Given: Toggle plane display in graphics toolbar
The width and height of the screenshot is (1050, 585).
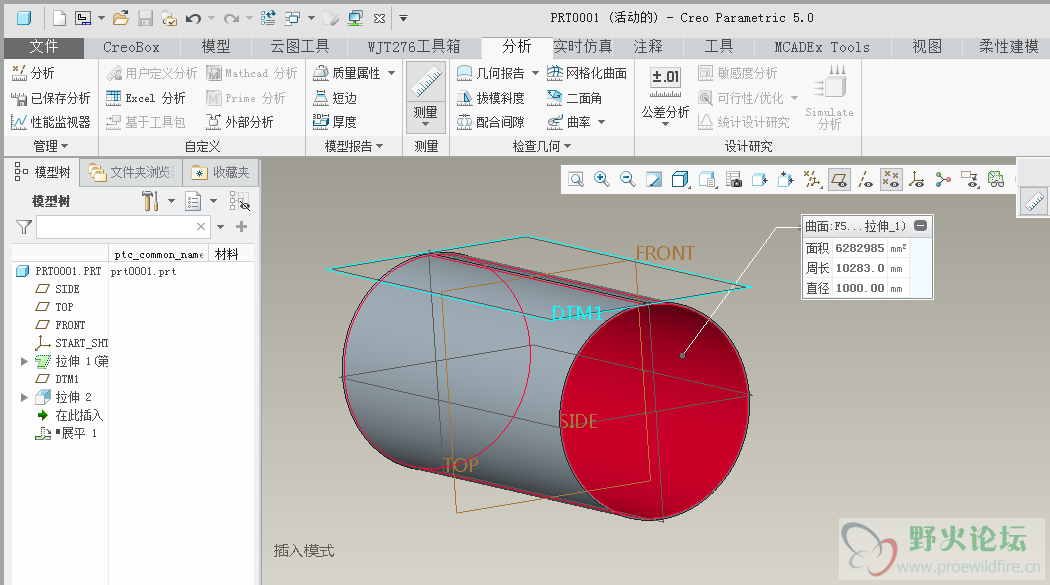Looking at the screenshot, I should [839, 179].
